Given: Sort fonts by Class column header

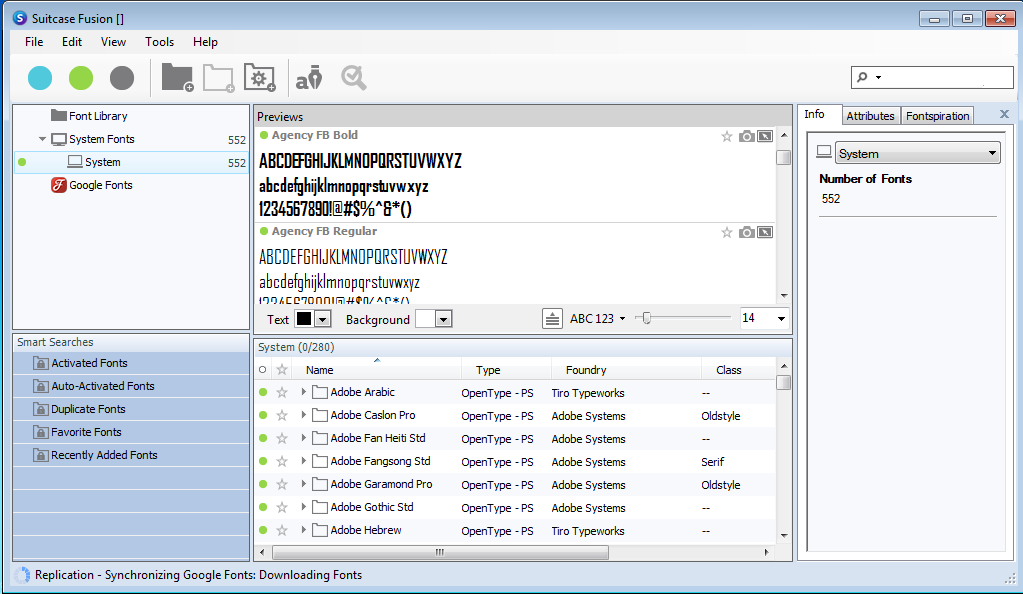Looking at the screenshot, I should tap(738, 369).
